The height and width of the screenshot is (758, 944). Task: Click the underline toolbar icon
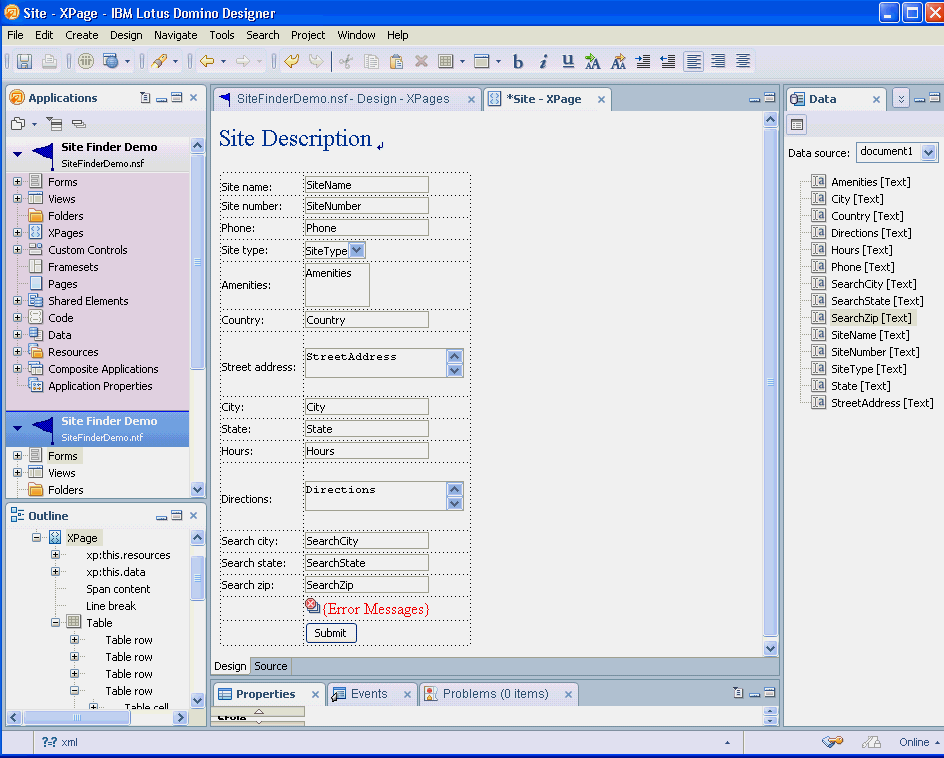[x=568, y=62]
